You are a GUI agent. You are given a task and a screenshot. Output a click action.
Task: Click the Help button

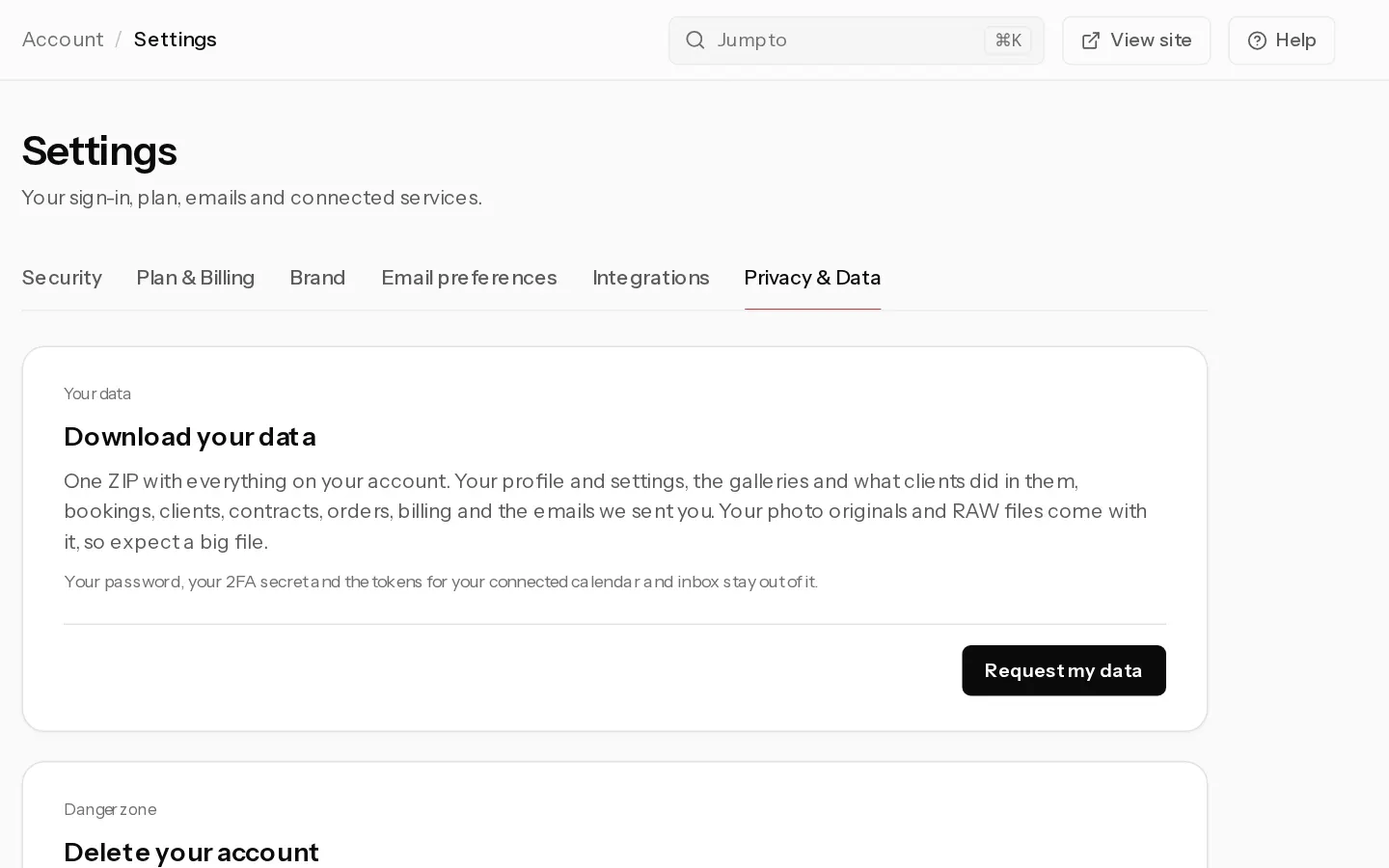coord(1281,41)
